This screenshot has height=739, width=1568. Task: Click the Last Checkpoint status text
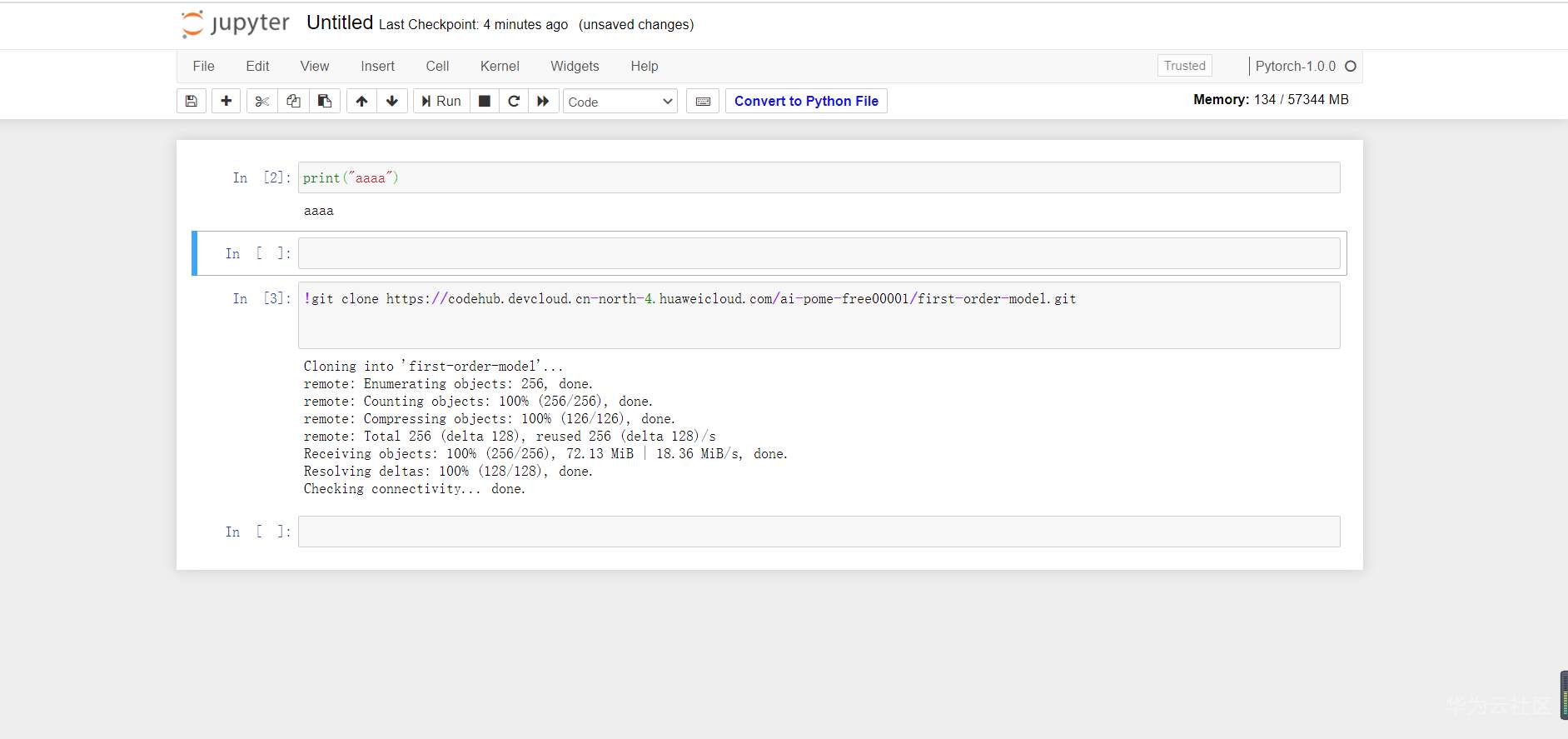click(473, 25)
